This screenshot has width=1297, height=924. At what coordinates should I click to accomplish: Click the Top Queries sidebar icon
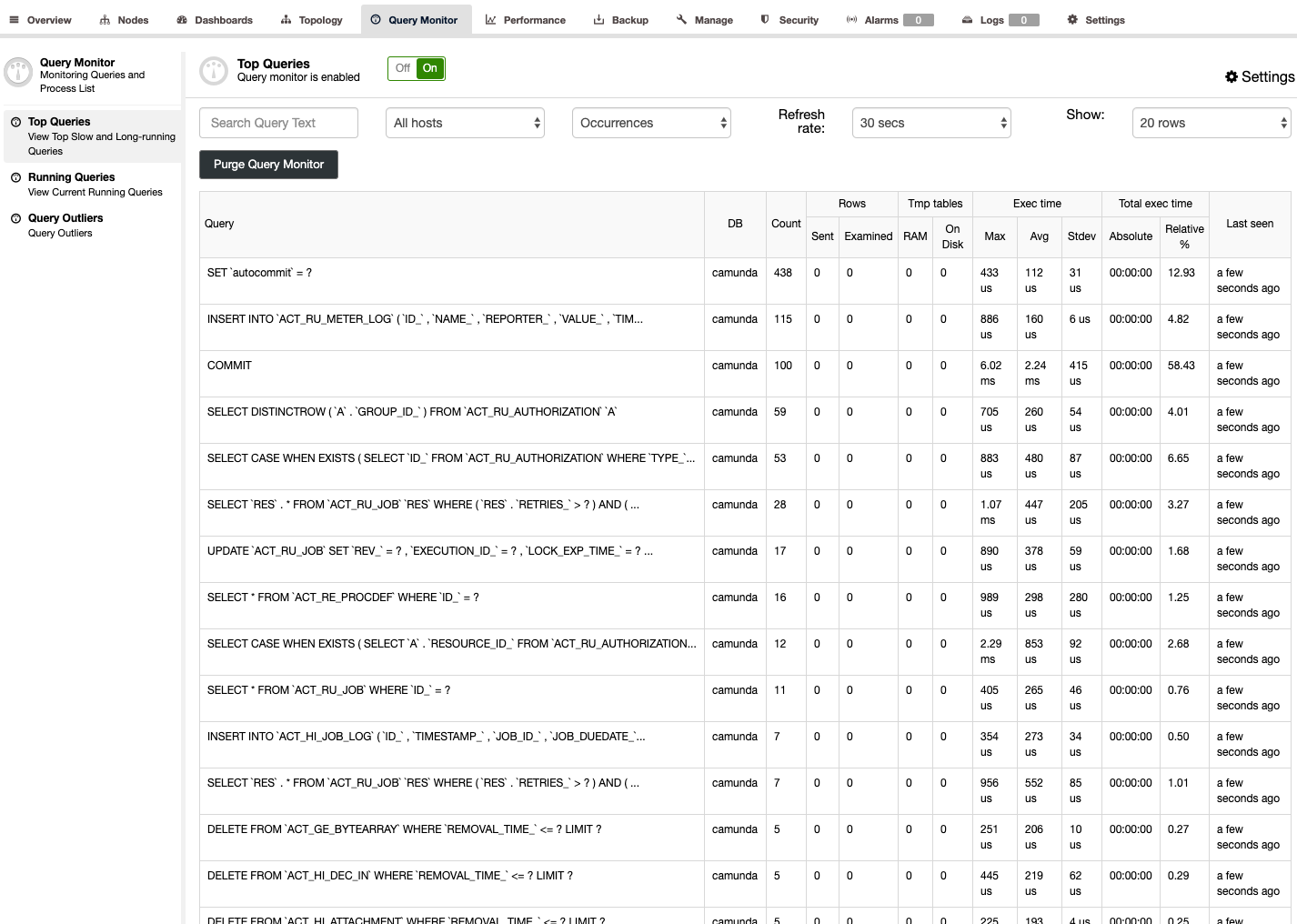coord(15,122)
